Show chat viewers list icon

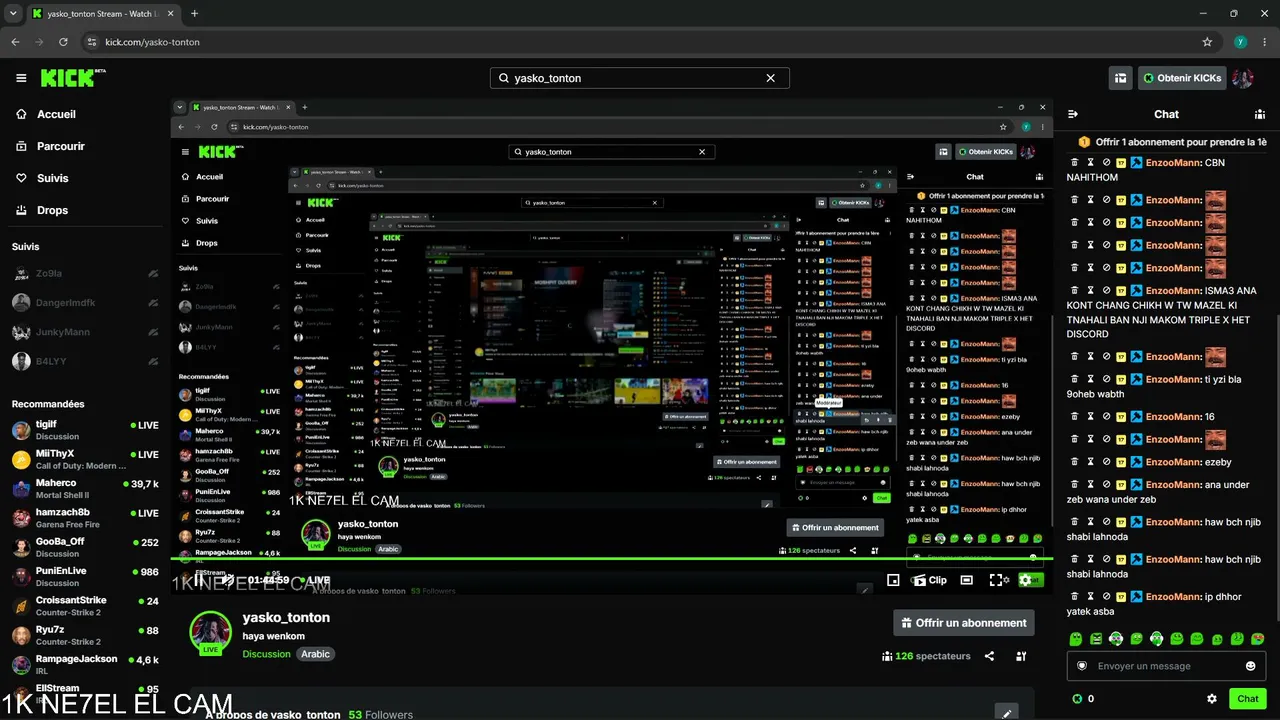1259,114
